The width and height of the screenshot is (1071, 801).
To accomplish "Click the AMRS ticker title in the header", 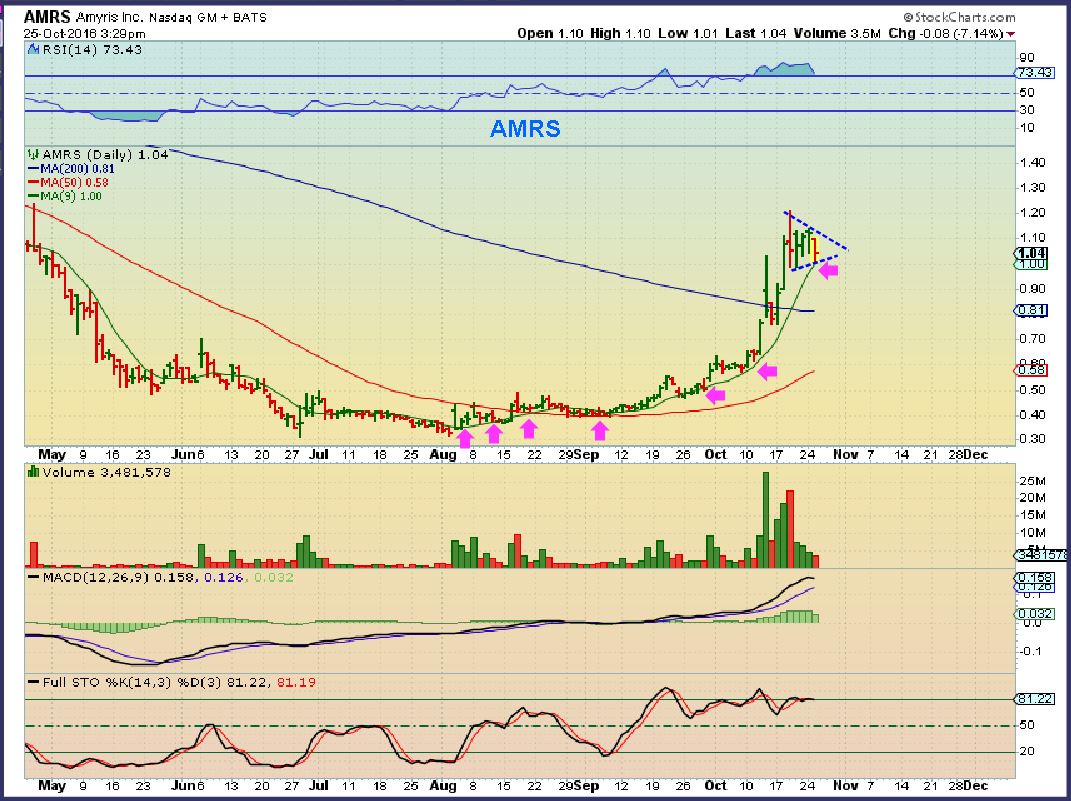I will click(x=47, y=16).
